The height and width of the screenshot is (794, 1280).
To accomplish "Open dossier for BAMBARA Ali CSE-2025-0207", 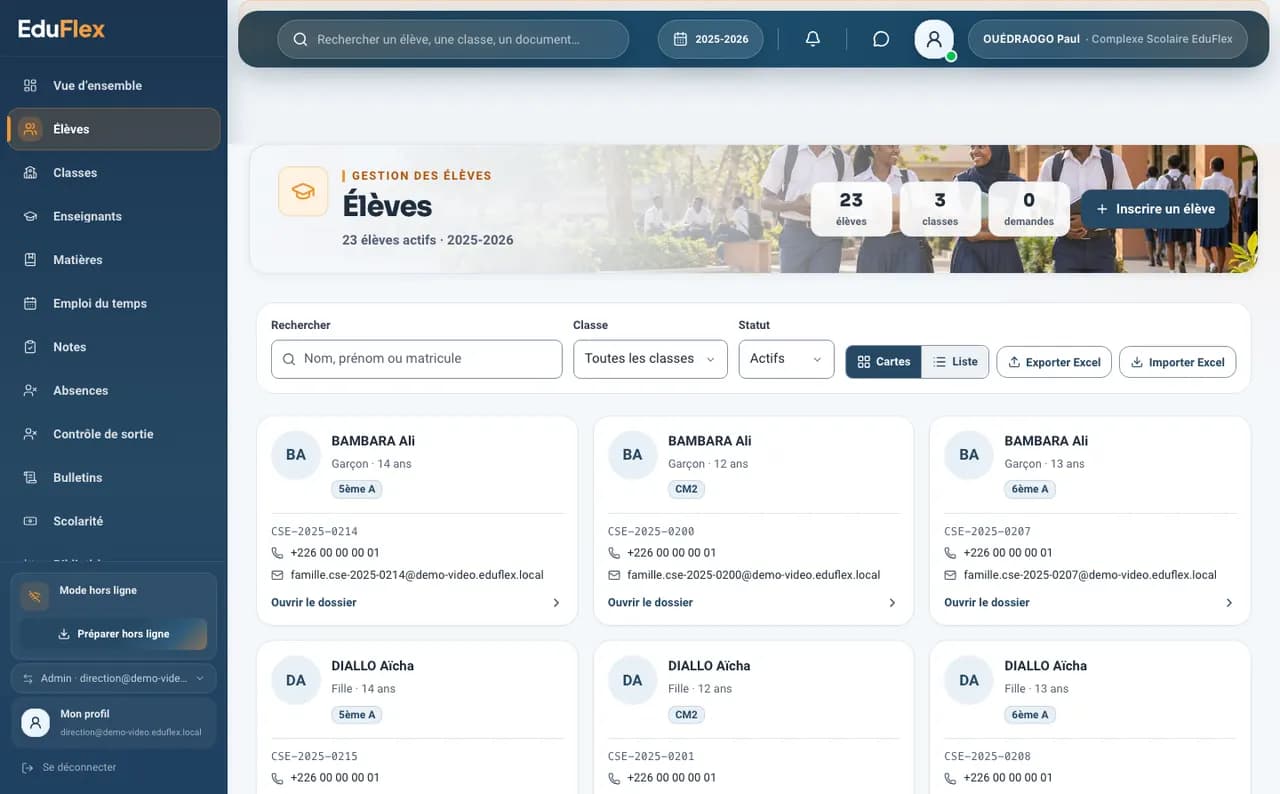I will 1090,603.
